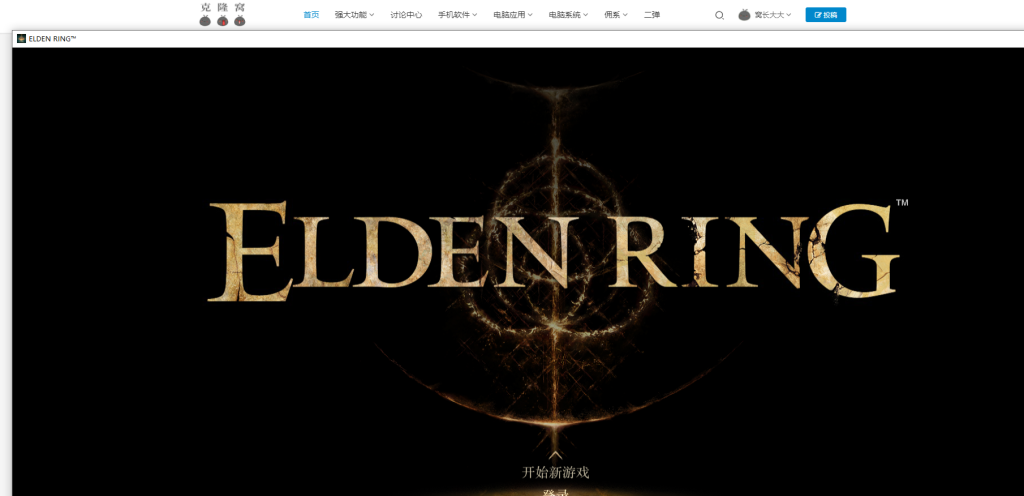
Task: Click the 窝长大大 user avatar icon
Action: pos(744,14)
